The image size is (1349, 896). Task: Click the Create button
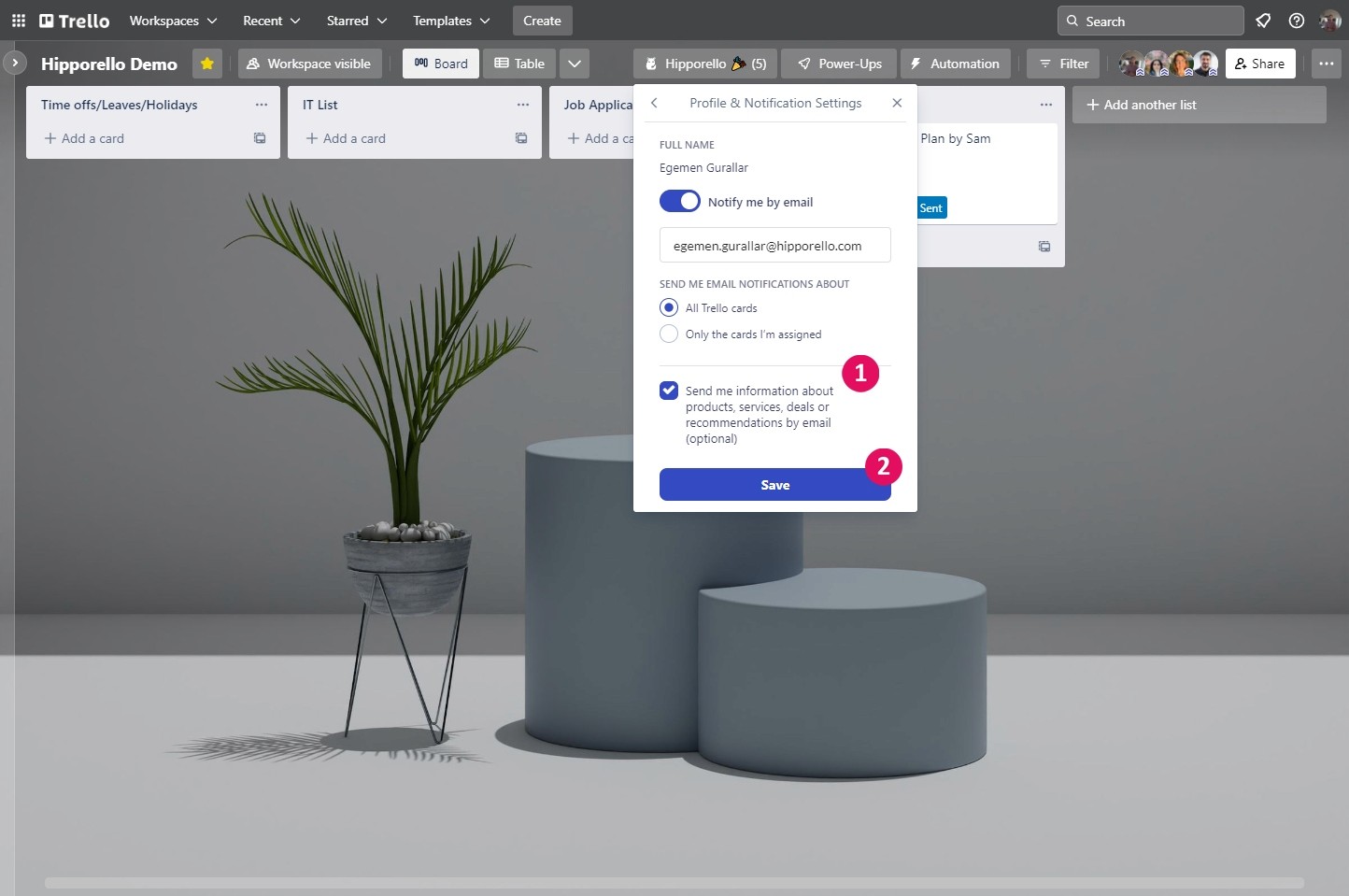542,21
